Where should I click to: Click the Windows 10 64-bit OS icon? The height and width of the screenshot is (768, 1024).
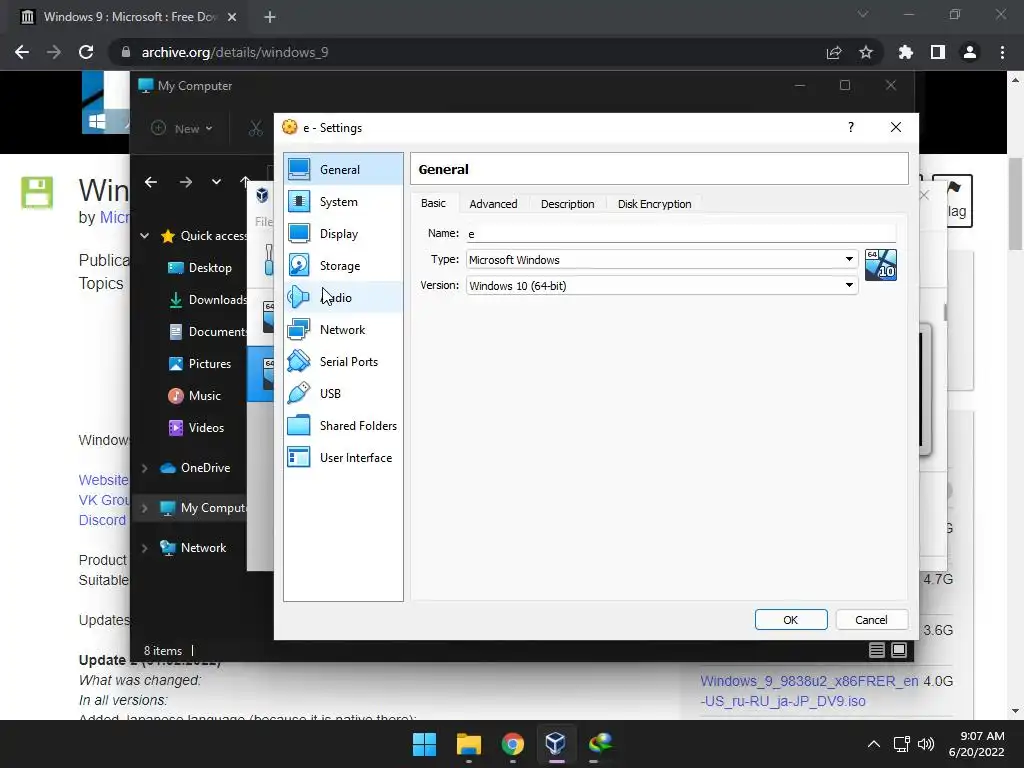(x=880, y=264)
